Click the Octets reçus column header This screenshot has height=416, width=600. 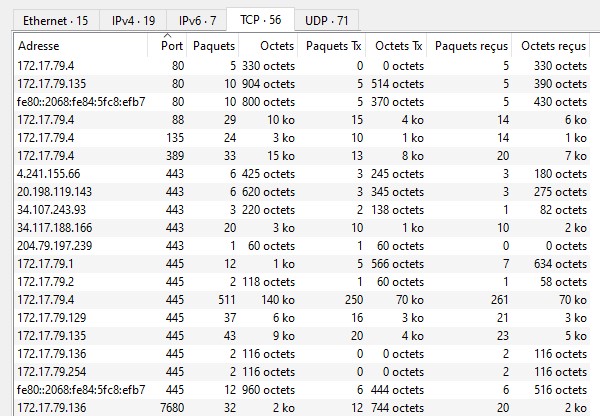(x=554, y=46)
